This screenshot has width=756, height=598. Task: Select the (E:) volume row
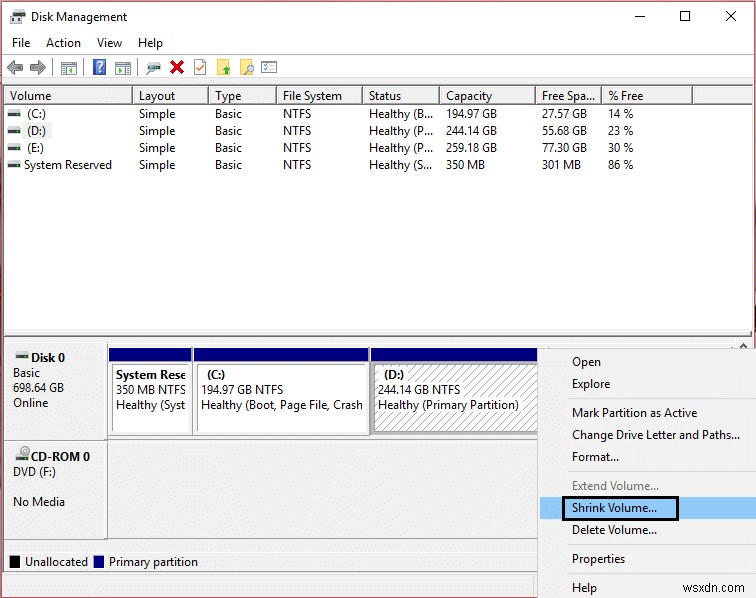tap(35, 148)
